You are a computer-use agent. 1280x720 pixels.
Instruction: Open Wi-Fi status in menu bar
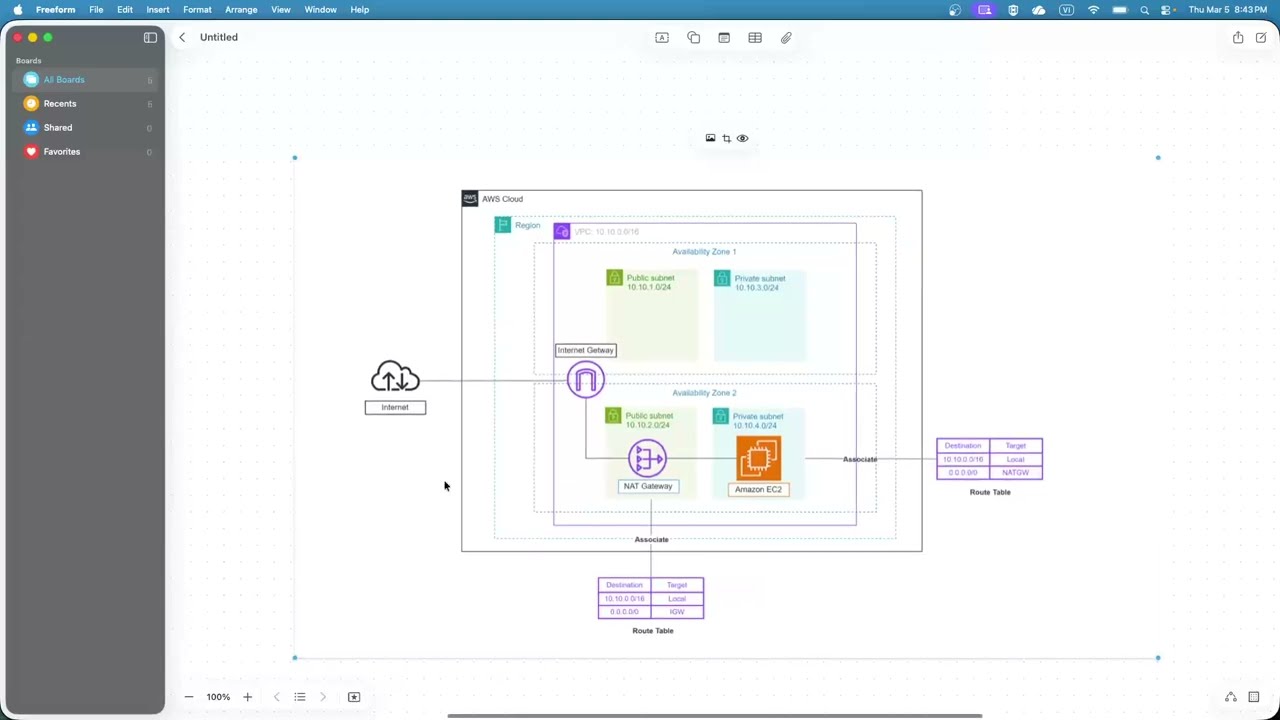point(1093,10)
